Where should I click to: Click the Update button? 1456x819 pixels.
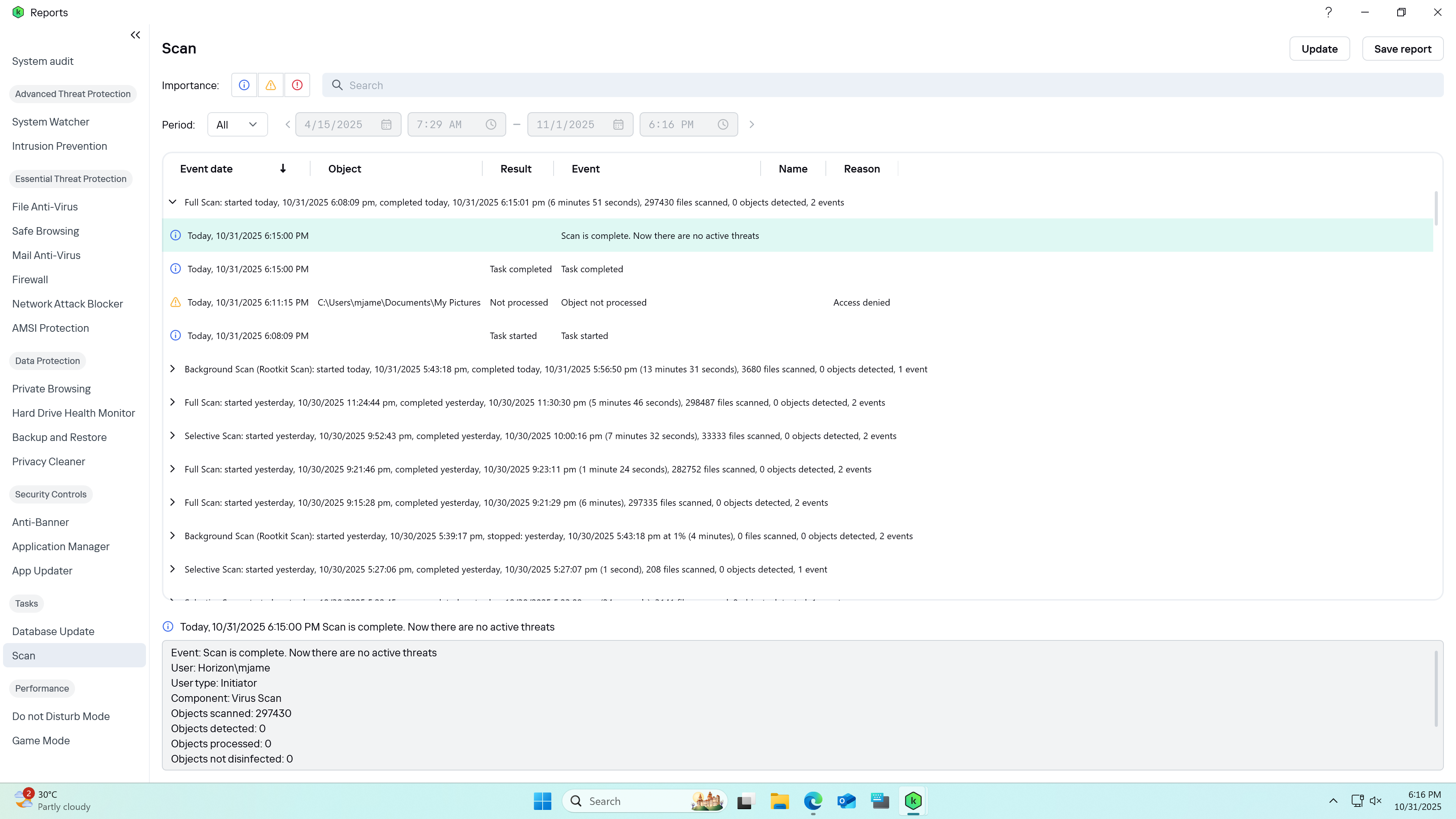point(1319,49)
